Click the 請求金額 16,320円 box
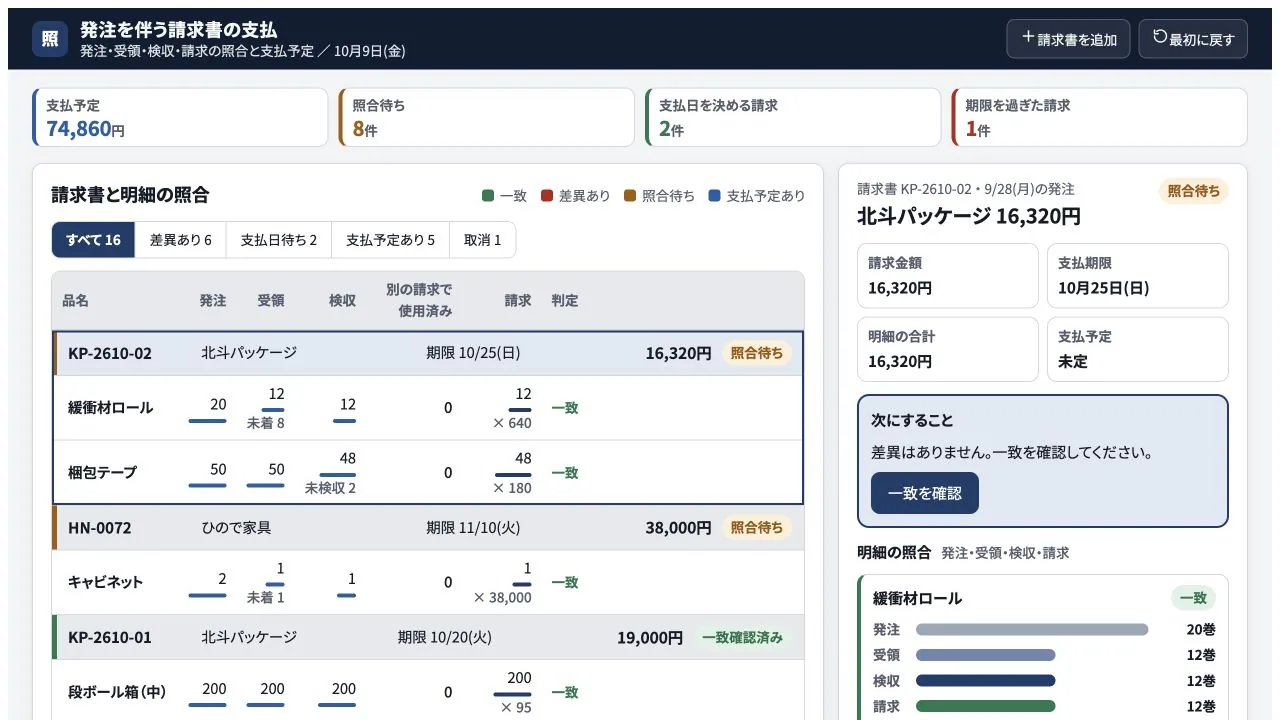The image size is (1280, 720). pos(948,276)
